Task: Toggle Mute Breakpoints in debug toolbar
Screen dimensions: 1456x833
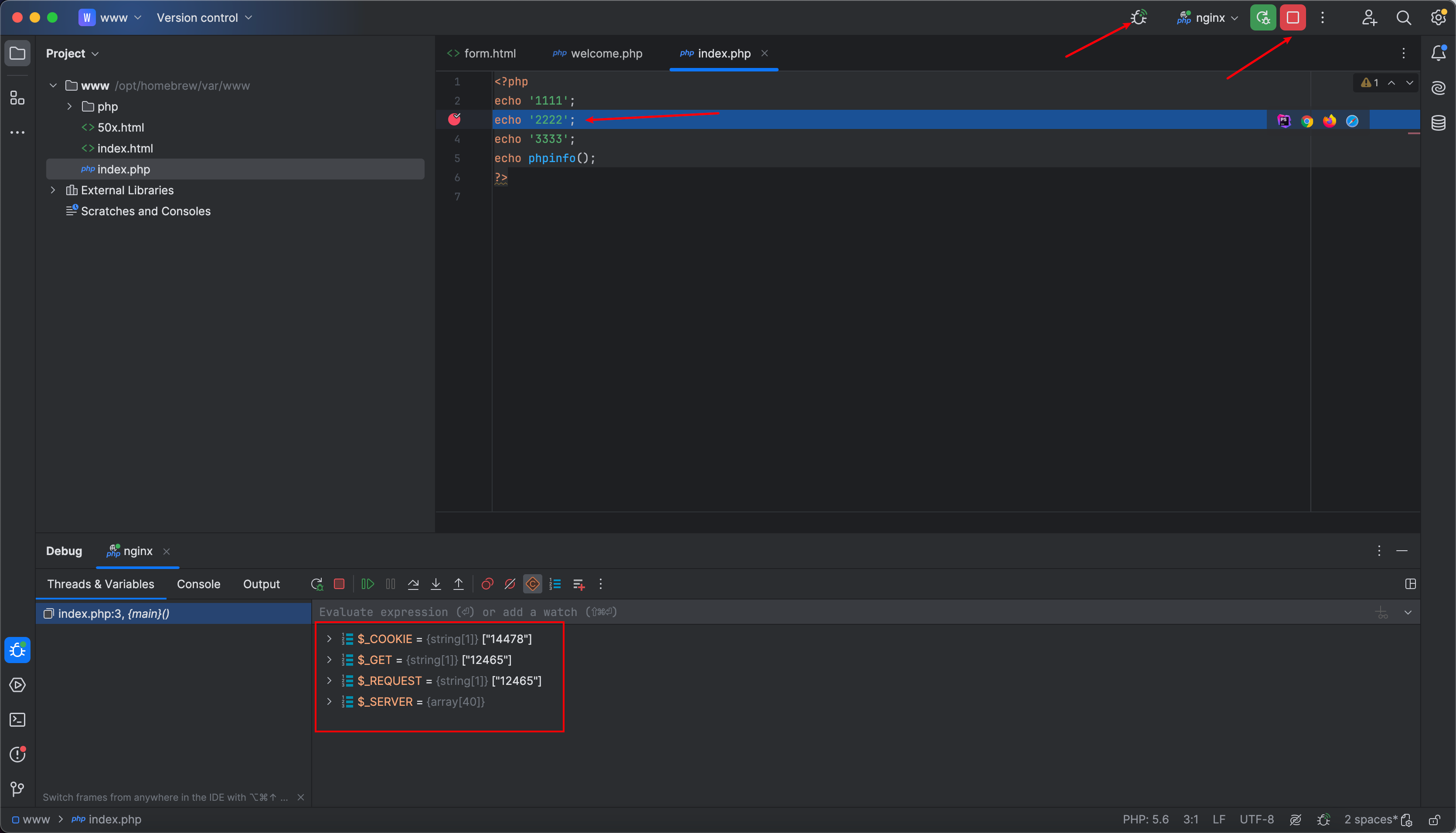Action: 510,584
